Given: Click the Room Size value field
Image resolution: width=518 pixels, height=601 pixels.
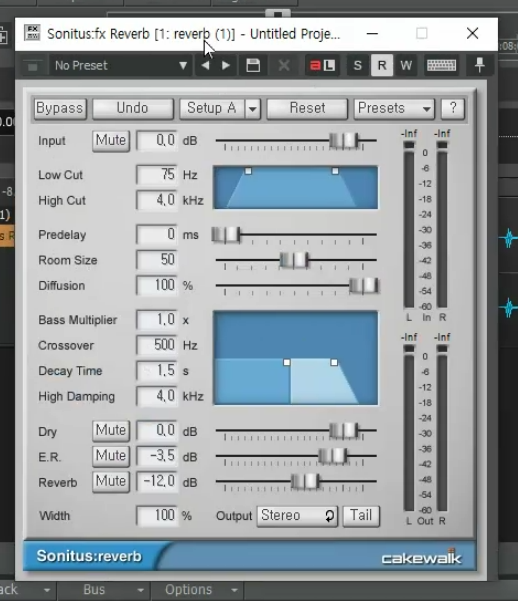Looking at the screenshot, I should [x=157, y=260].
